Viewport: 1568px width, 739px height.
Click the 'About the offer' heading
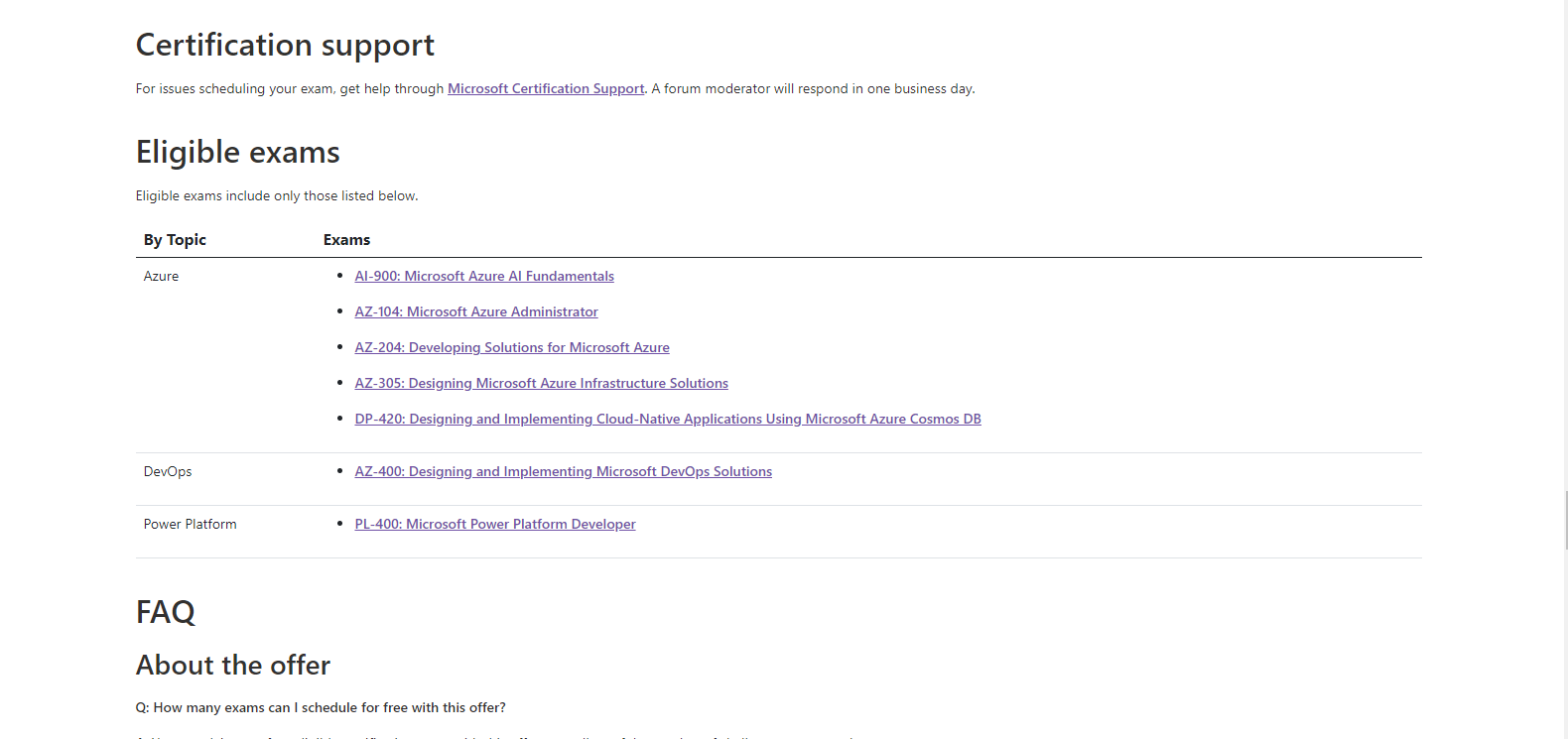click(x=233, y=665)
